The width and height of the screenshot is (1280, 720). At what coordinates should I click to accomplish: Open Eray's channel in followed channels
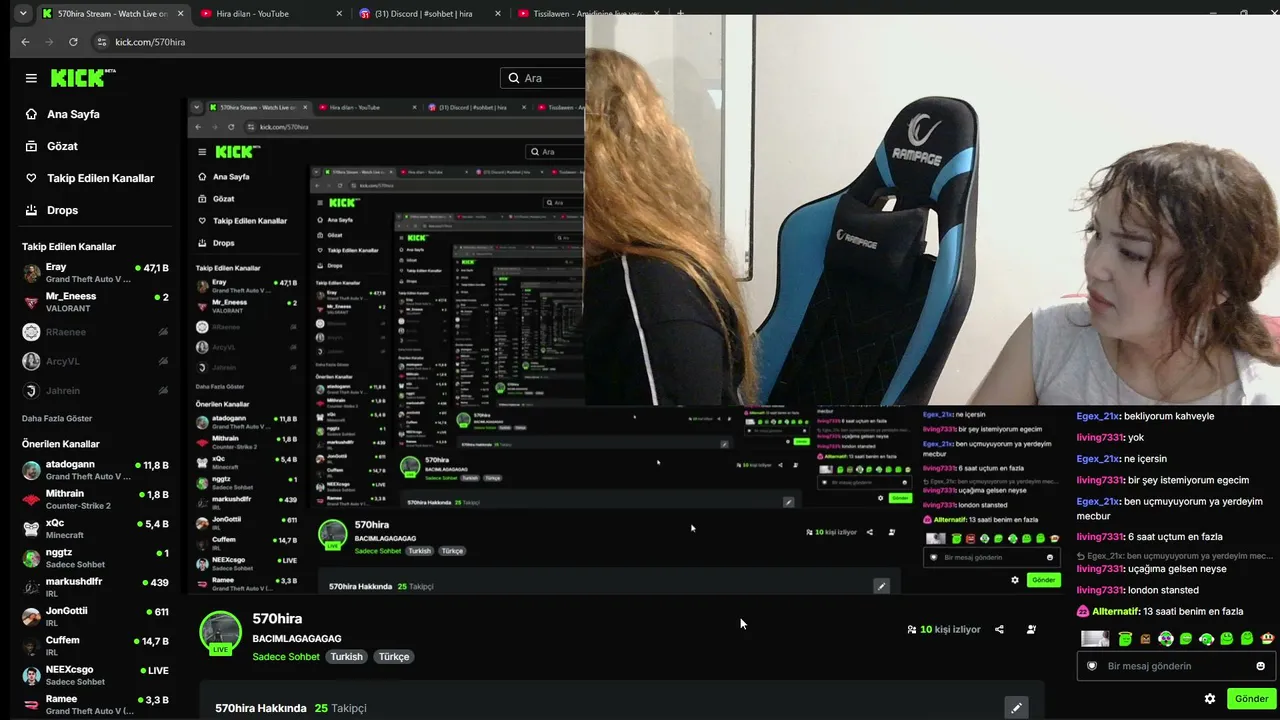(x=96, y=273)
